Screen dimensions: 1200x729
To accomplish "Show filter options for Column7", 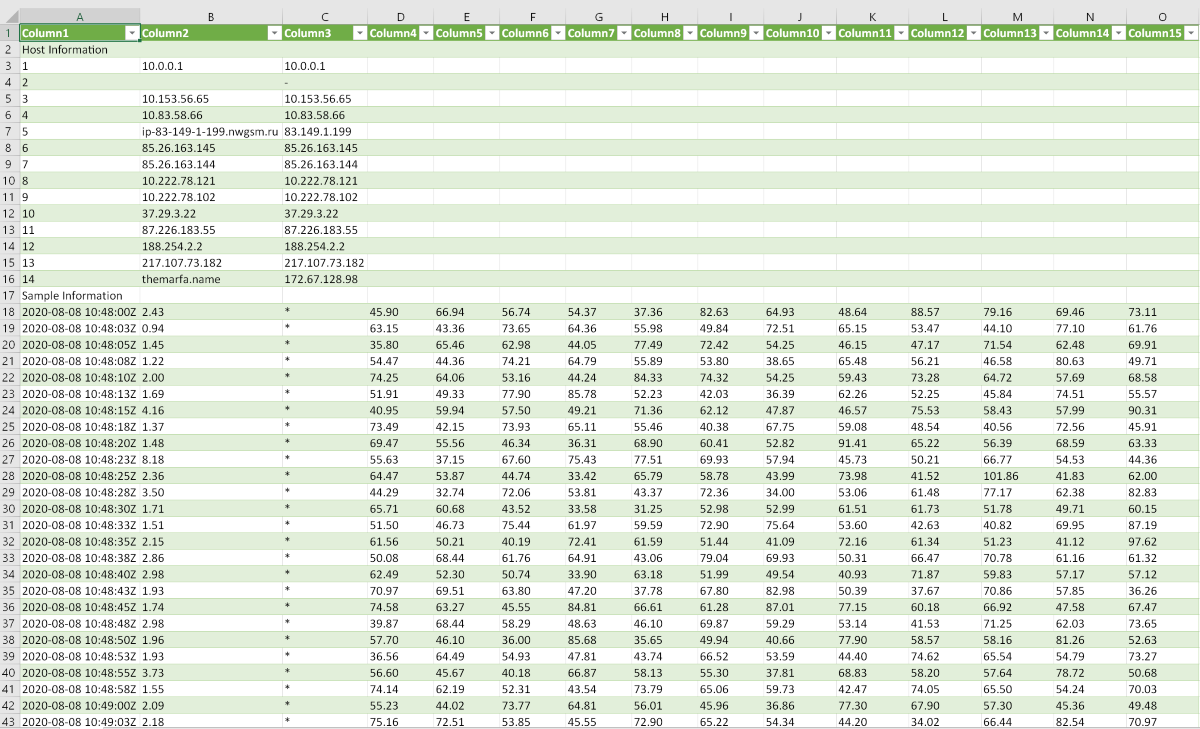I will 623,33.
